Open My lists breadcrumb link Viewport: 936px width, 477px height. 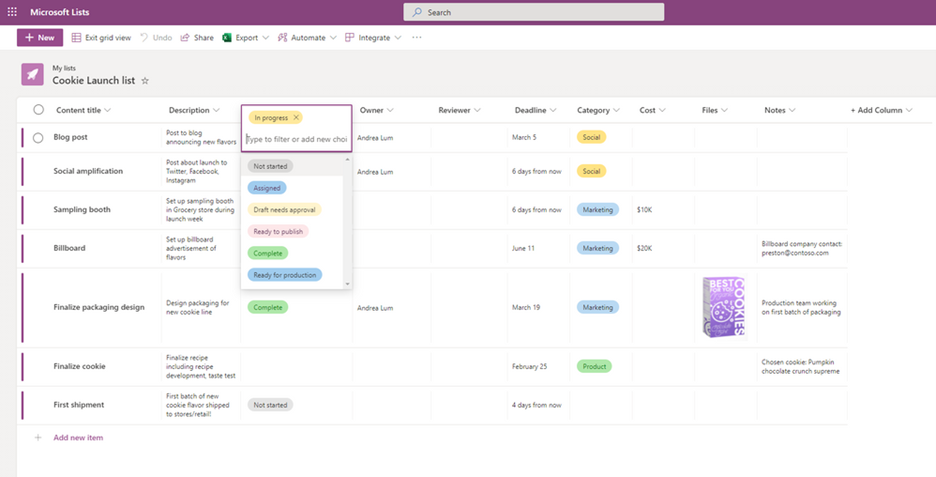64,68
